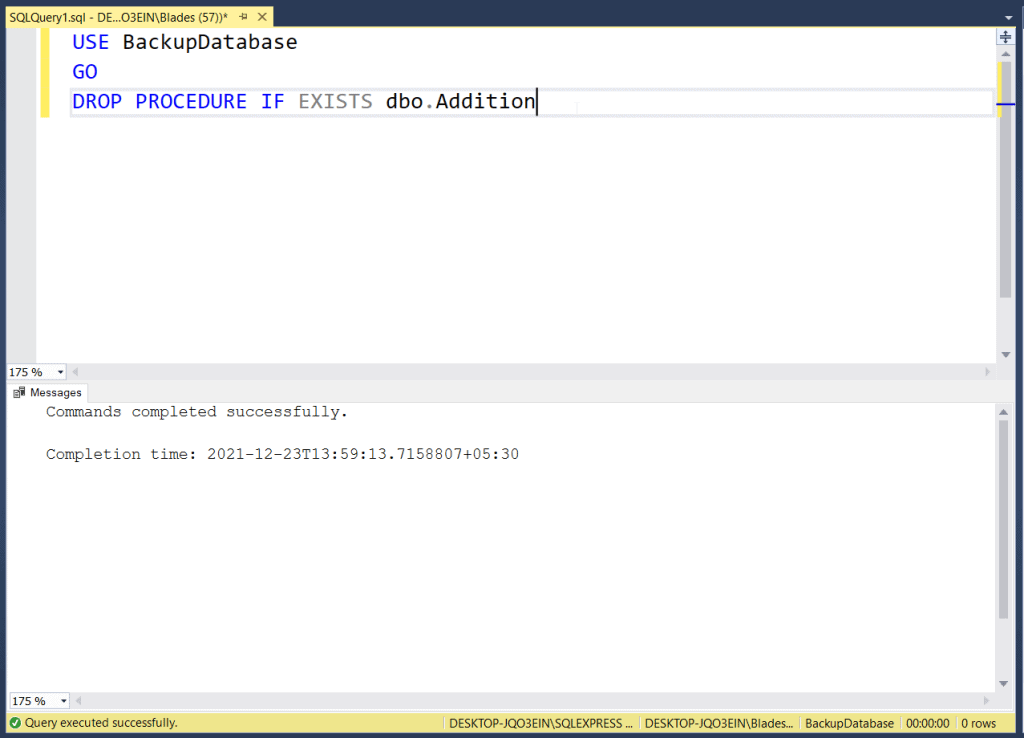
Task: Click the Messages icon on the Messages tab
Action: click(x=18, y=392)
